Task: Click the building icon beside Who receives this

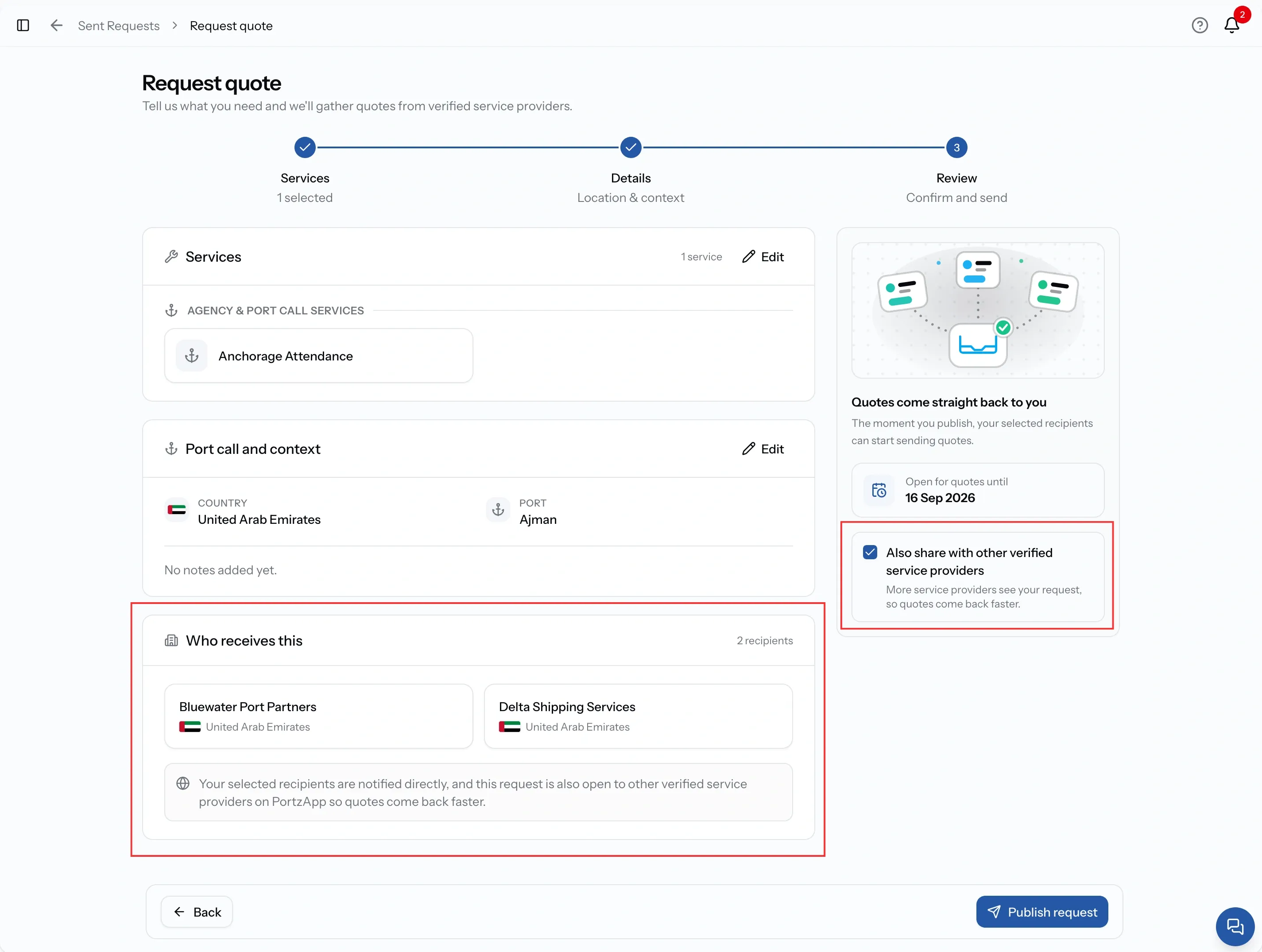Action: [171, 641]
